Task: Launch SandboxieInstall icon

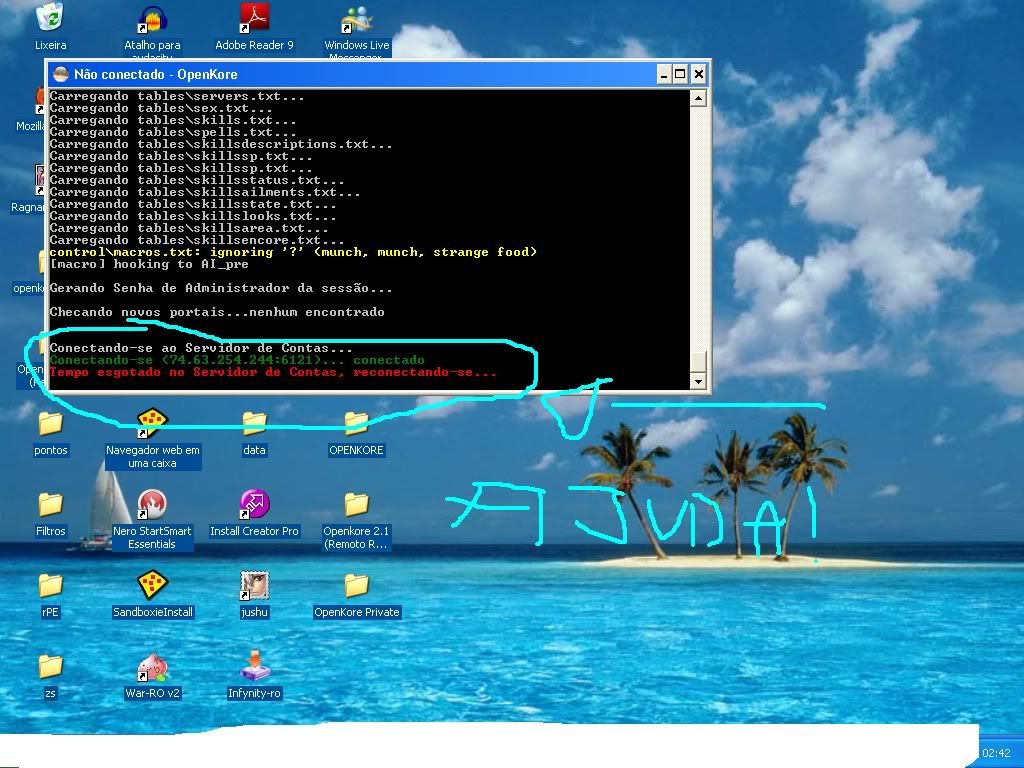Action: click(152, 586)
